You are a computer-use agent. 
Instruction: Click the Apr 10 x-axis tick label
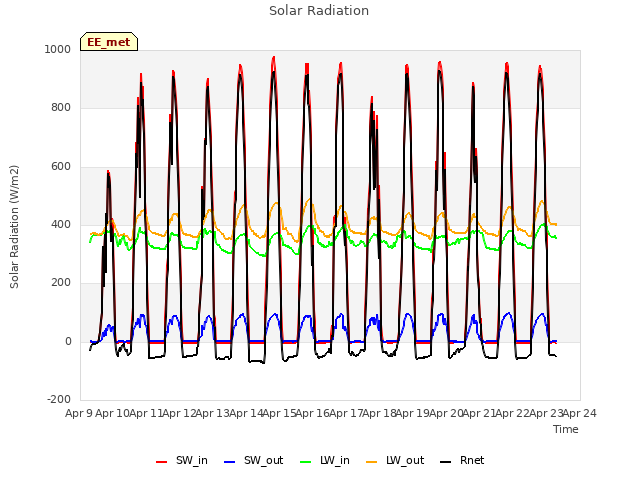pyautogui.click(x=112, y=413)
